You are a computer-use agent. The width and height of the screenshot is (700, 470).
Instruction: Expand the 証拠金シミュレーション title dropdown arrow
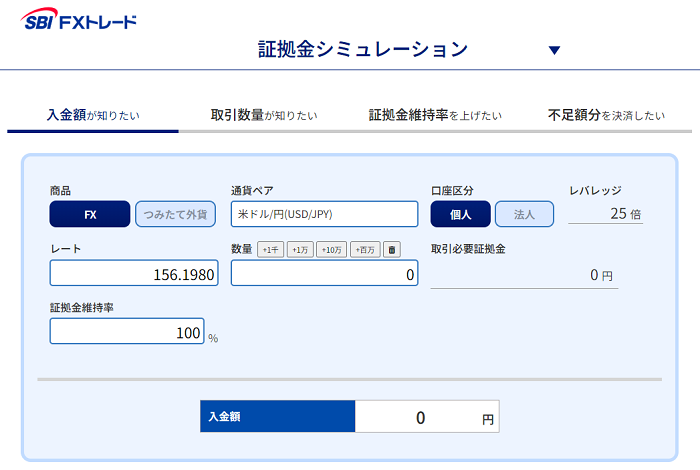[x=554, y=50]
